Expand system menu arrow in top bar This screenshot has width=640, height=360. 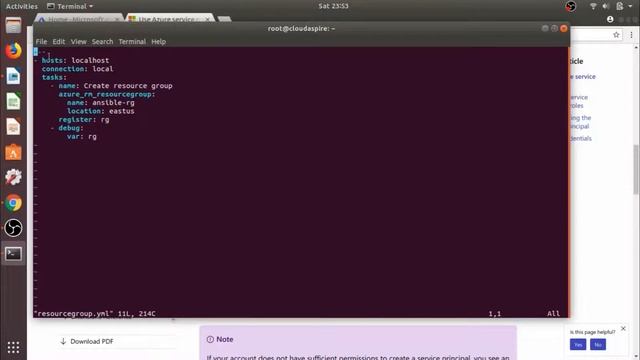631,6
